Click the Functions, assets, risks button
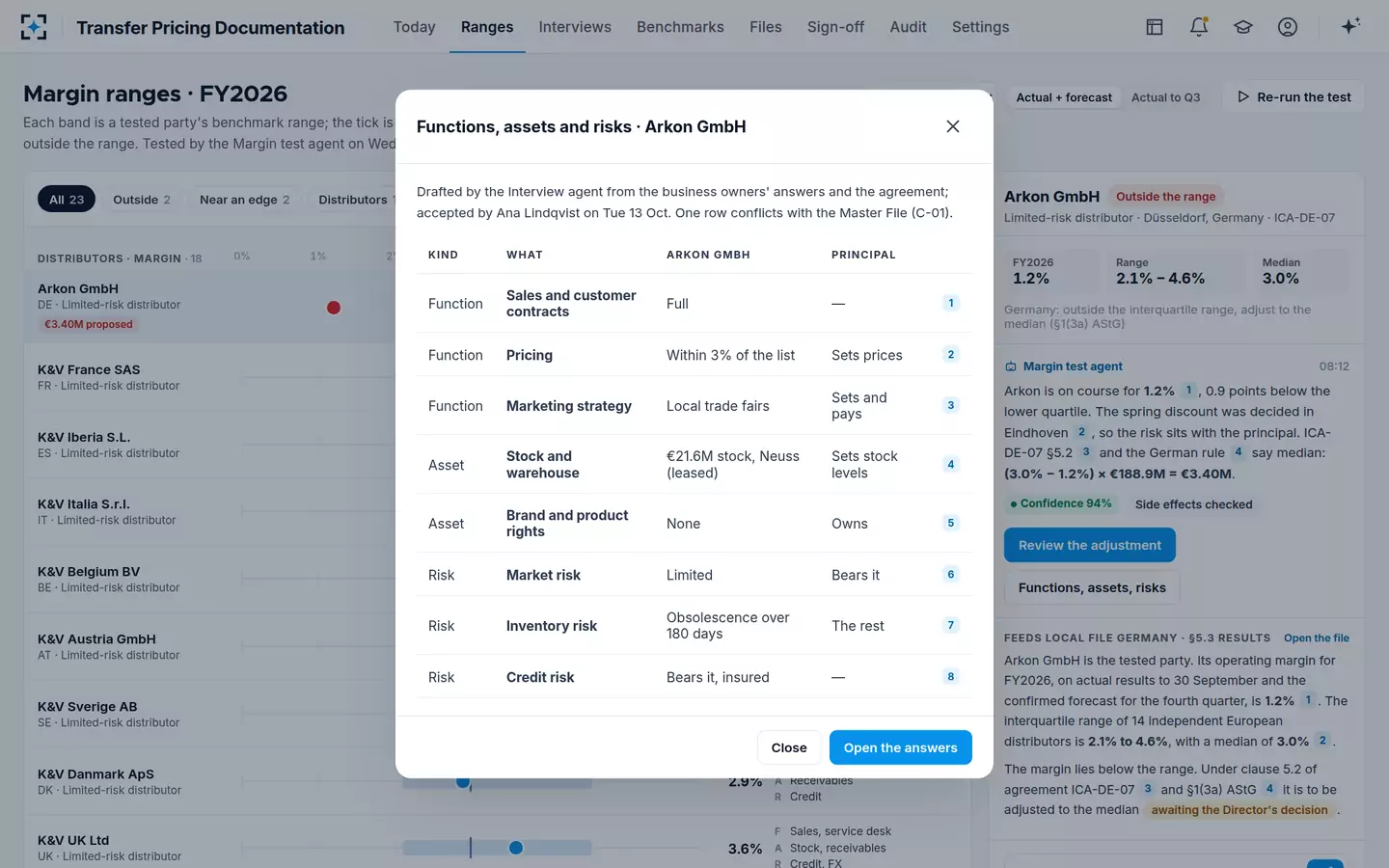Viewport: 1389px width, 868px height. click(1092, 587)
